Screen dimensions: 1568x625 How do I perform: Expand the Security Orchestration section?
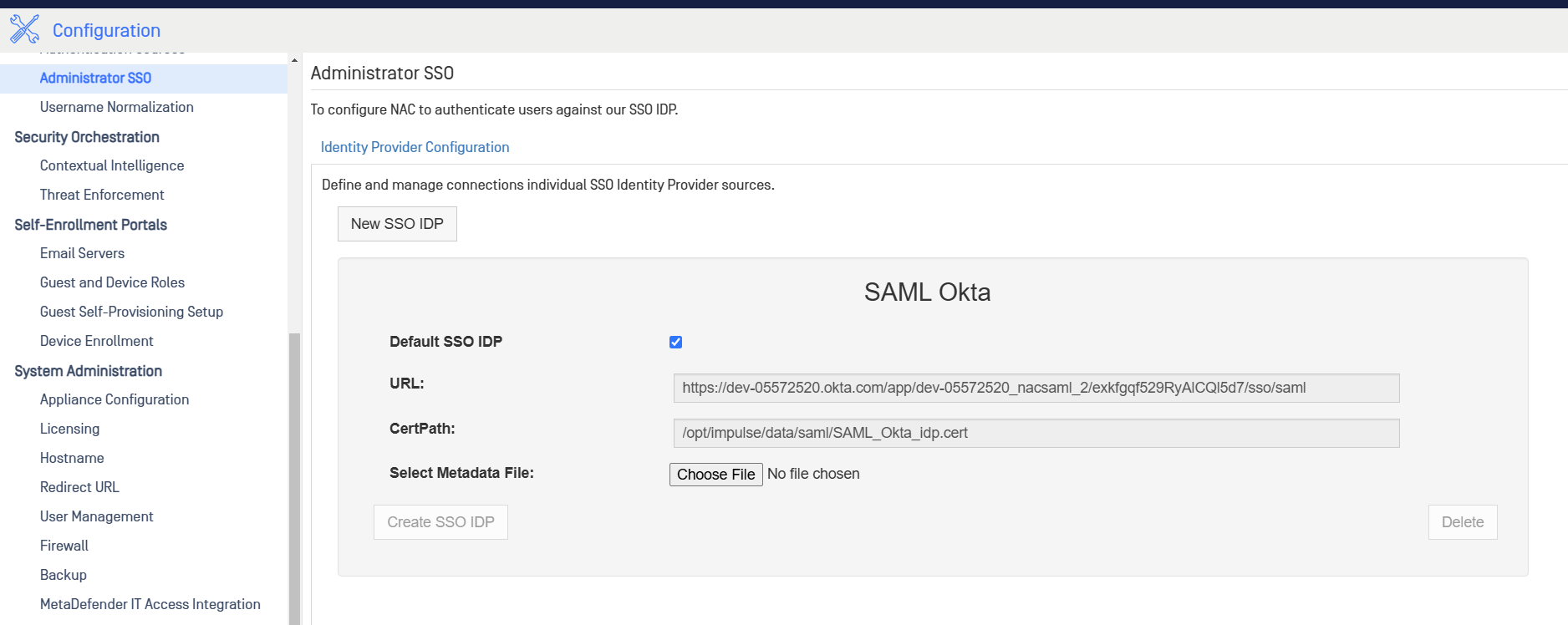click(87, 137)
